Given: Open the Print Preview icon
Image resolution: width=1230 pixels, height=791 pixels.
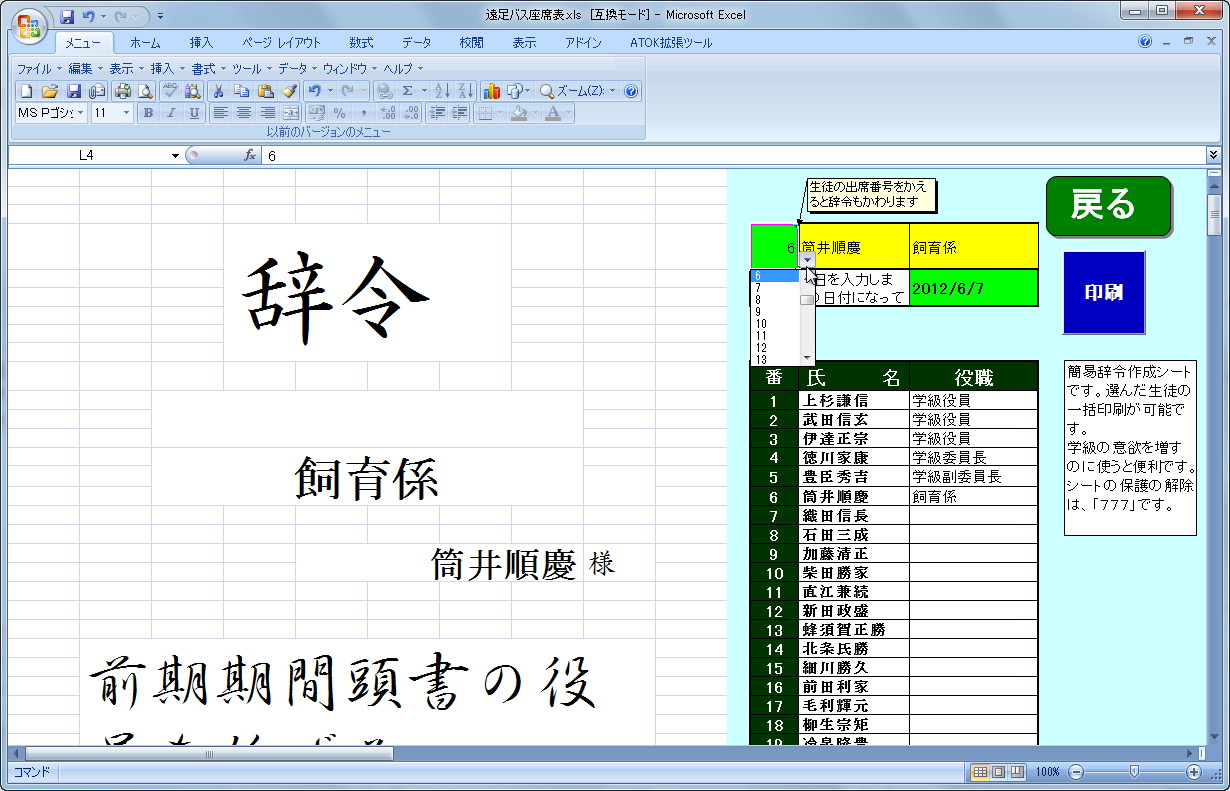Looking at the screenshot, I should (145, 90).
